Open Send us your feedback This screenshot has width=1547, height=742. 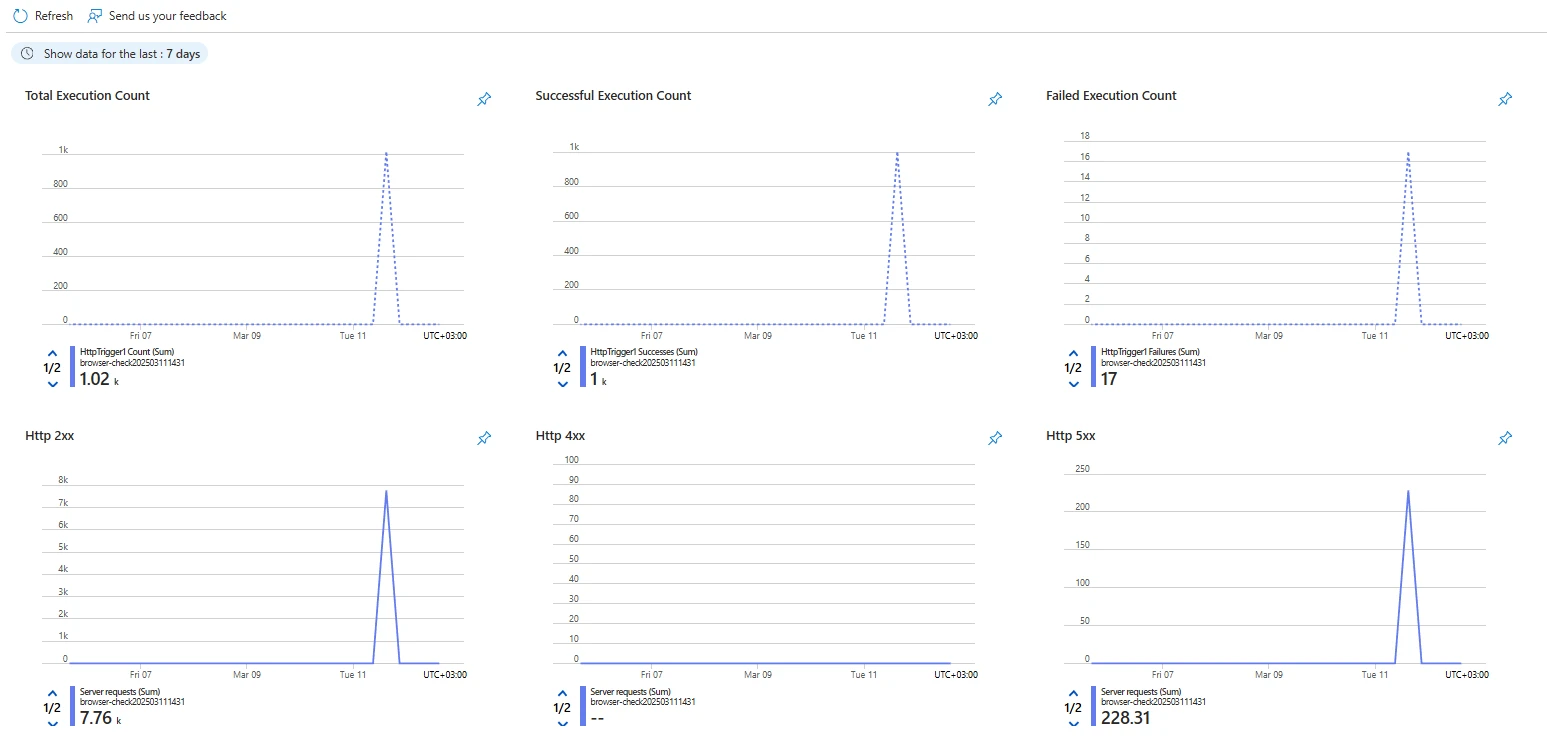click(x=157, y=16)
